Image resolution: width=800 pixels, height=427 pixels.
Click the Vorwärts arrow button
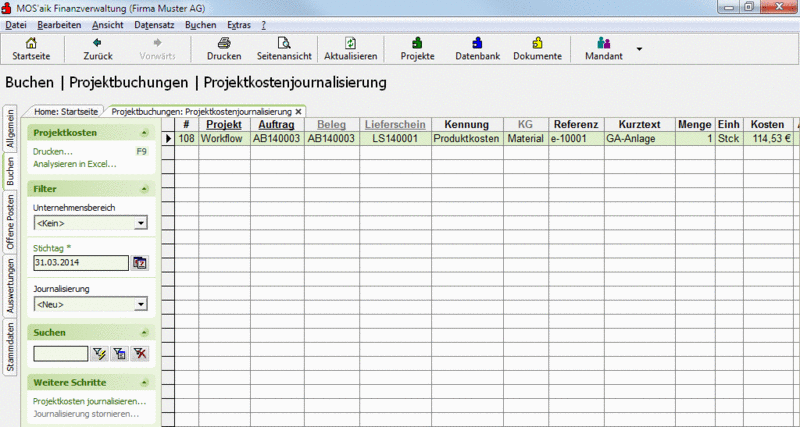tap(158, 43)
